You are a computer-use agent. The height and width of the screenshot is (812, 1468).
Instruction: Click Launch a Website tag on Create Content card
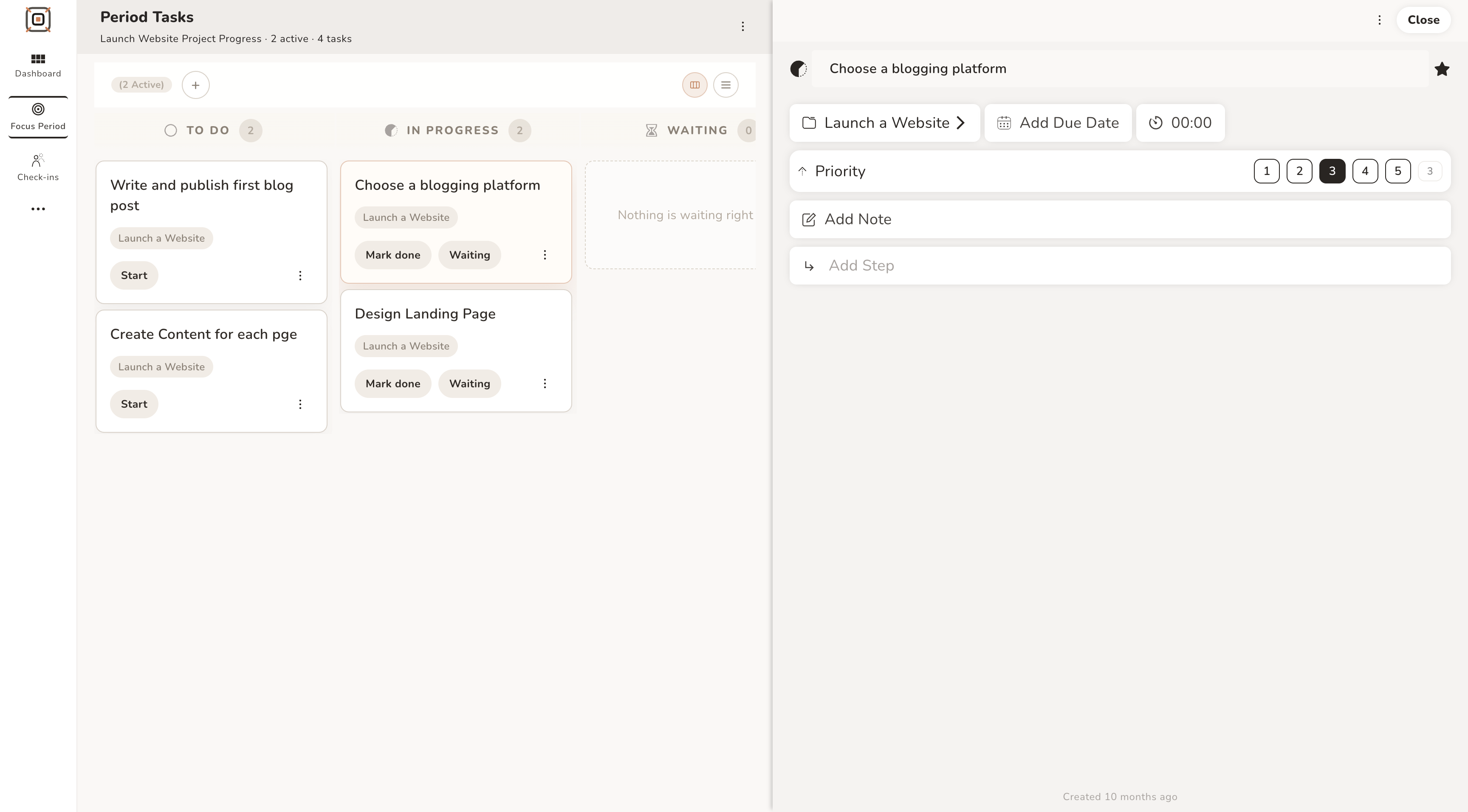click(161, 367)
